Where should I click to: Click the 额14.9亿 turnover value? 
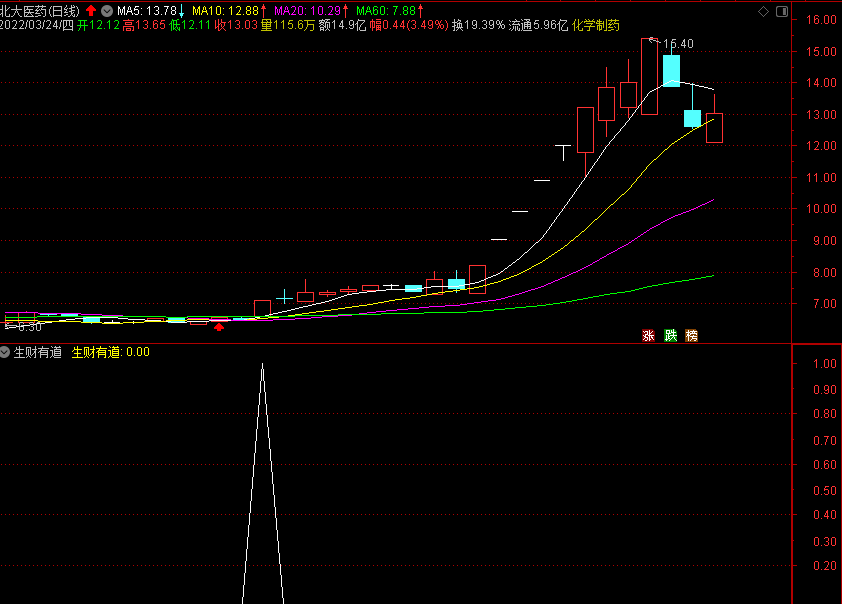342,25
